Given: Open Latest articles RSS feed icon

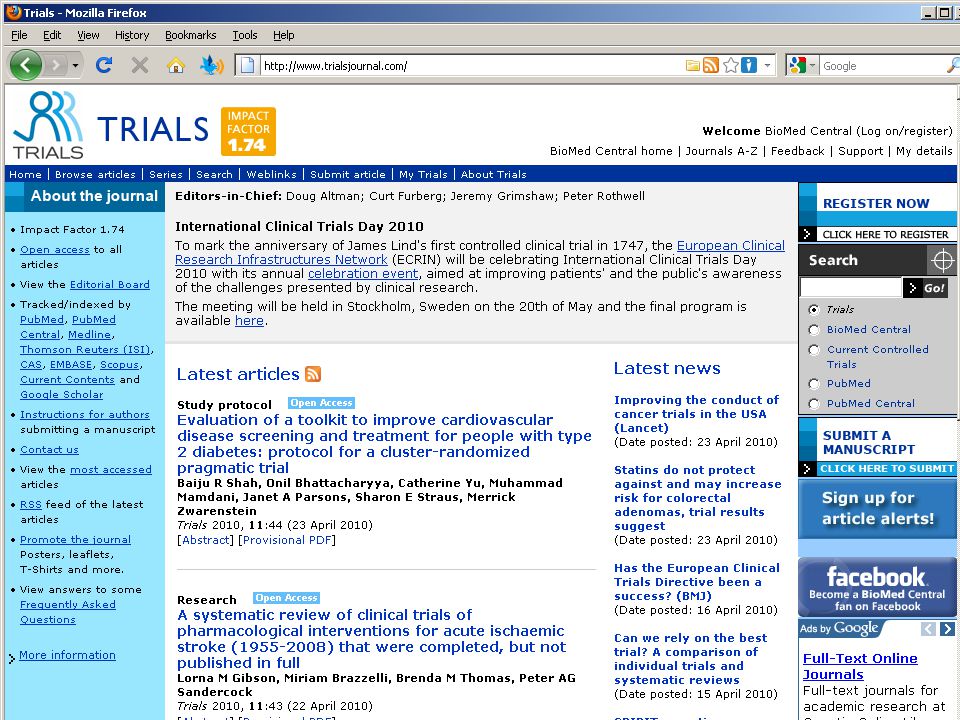Looking at the screenshot, I should tap(313, 373).
